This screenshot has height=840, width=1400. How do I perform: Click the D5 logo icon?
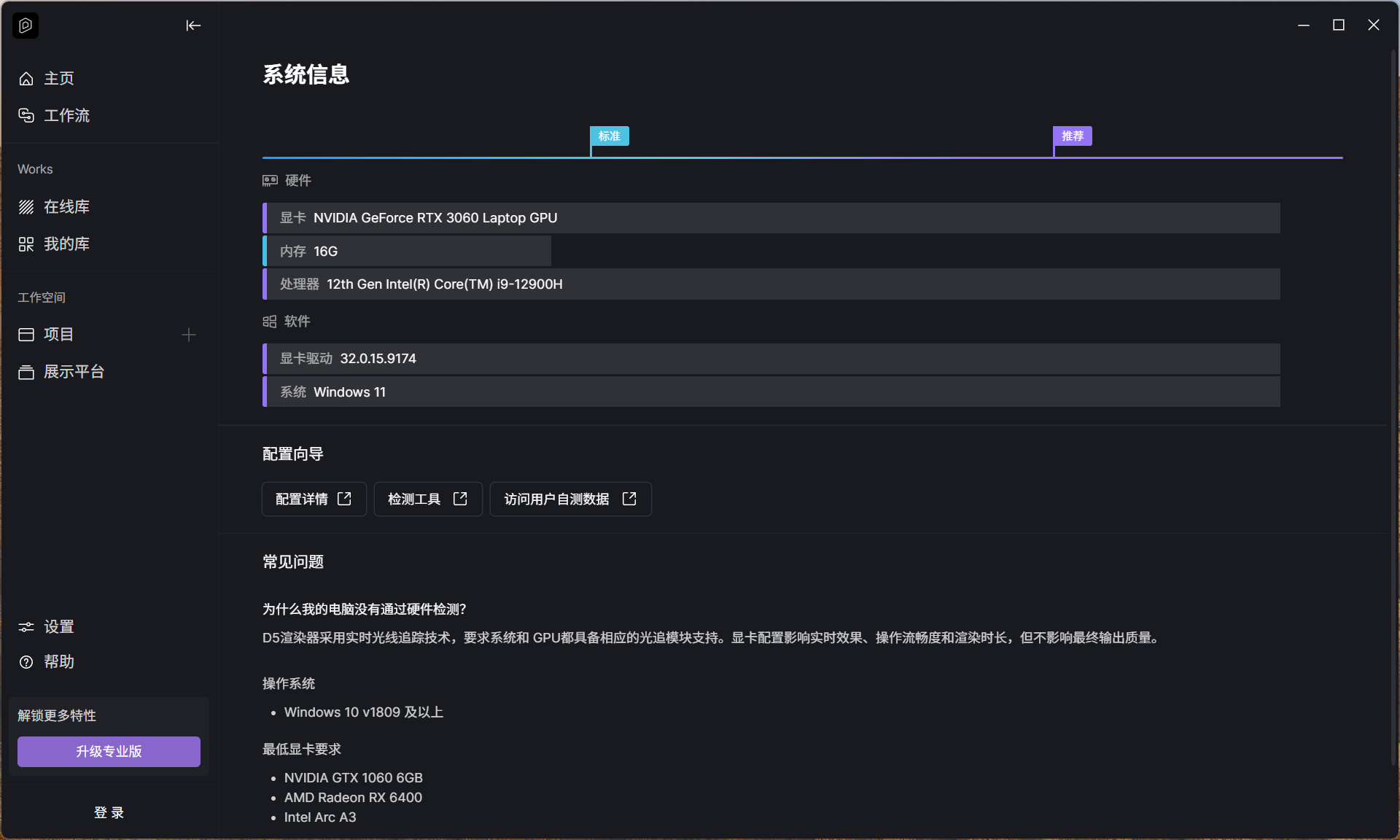click(26, 26)
